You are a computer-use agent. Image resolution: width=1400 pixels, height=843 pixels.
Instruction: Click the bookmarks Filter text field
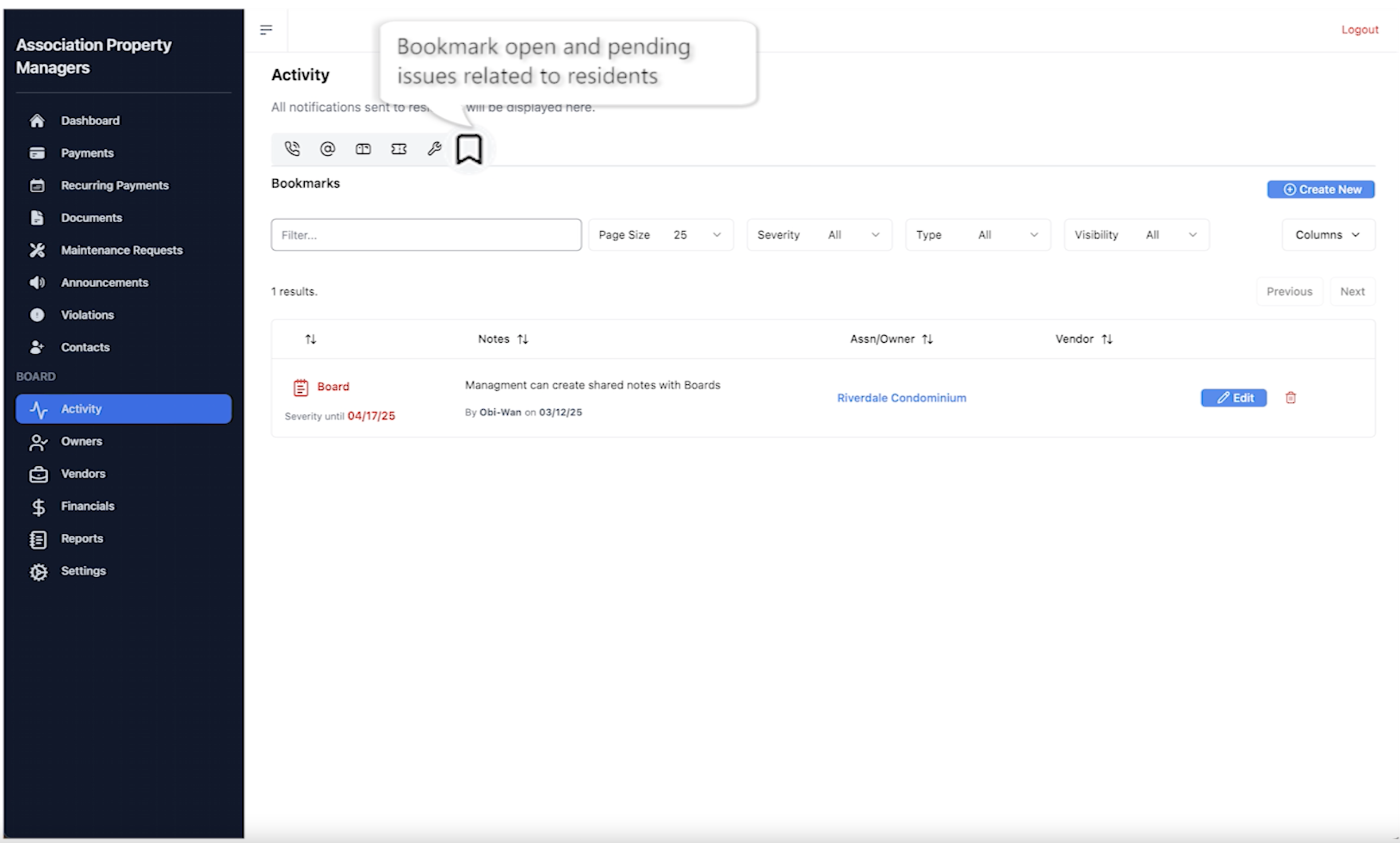(x=426, y=235)
